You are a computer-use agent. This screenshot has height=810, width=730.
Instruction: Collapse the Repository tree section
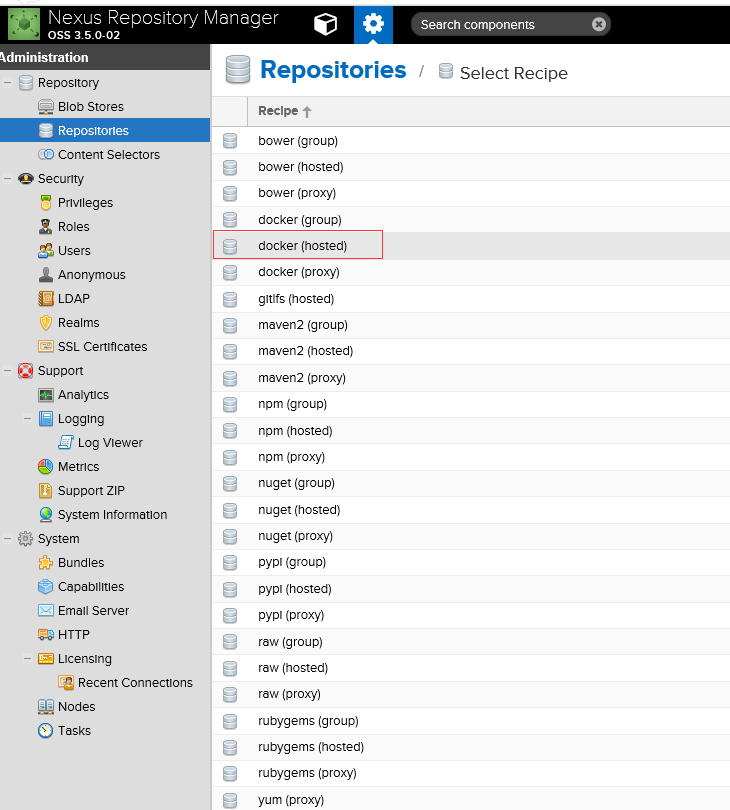[x=8, y=83]
